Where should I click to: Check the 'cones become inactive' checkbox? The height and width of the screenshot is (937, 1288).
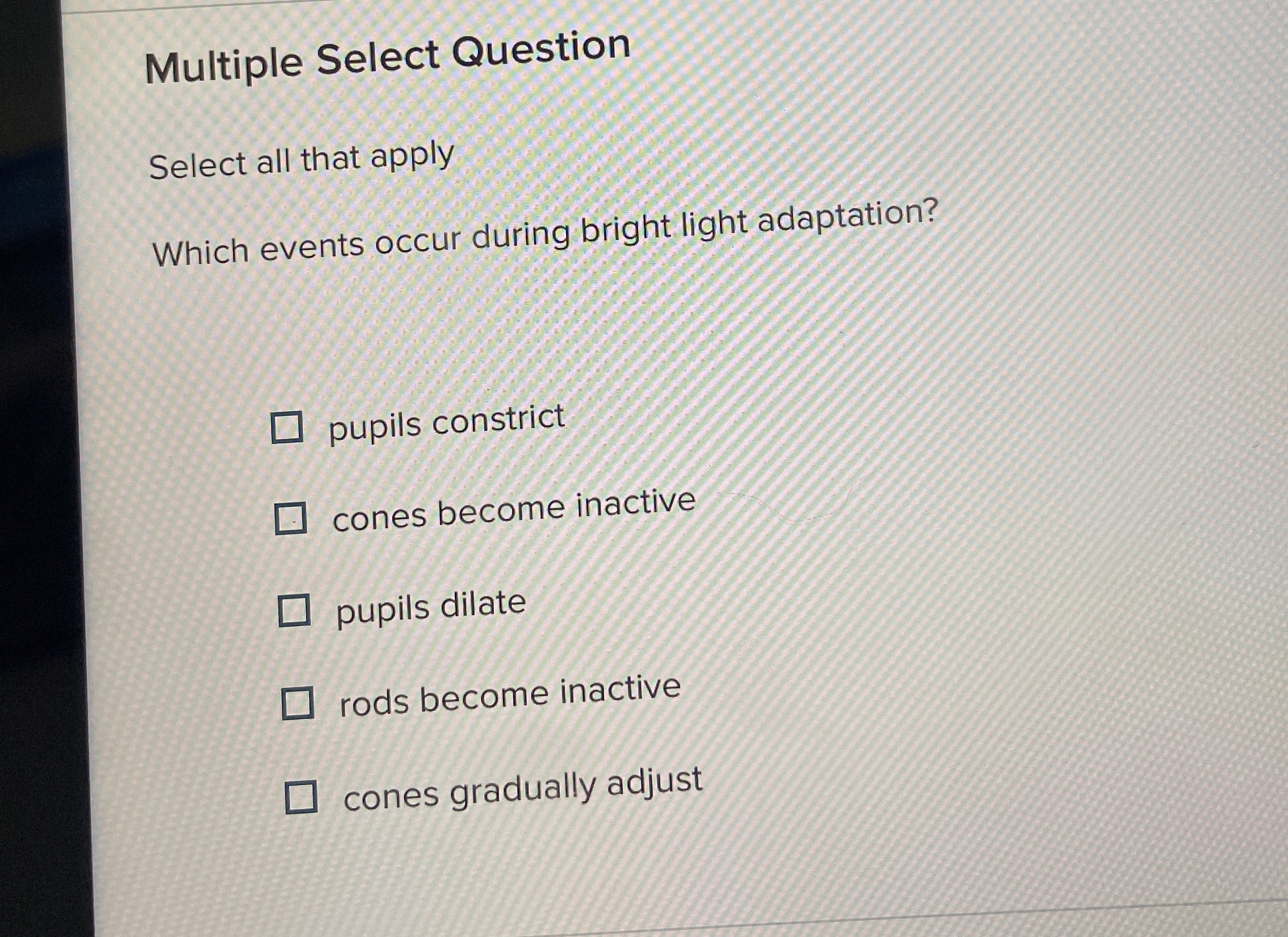click(x=291, y=519)
